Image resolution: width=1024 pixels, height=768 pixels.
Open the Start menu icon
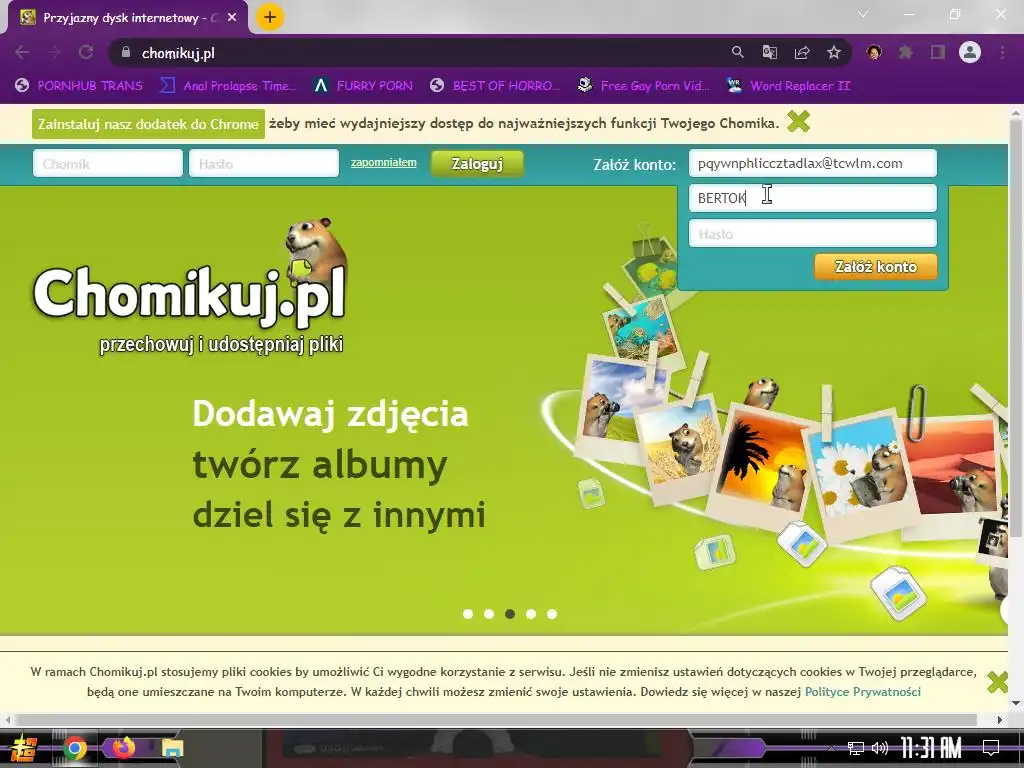click(24, 748)
